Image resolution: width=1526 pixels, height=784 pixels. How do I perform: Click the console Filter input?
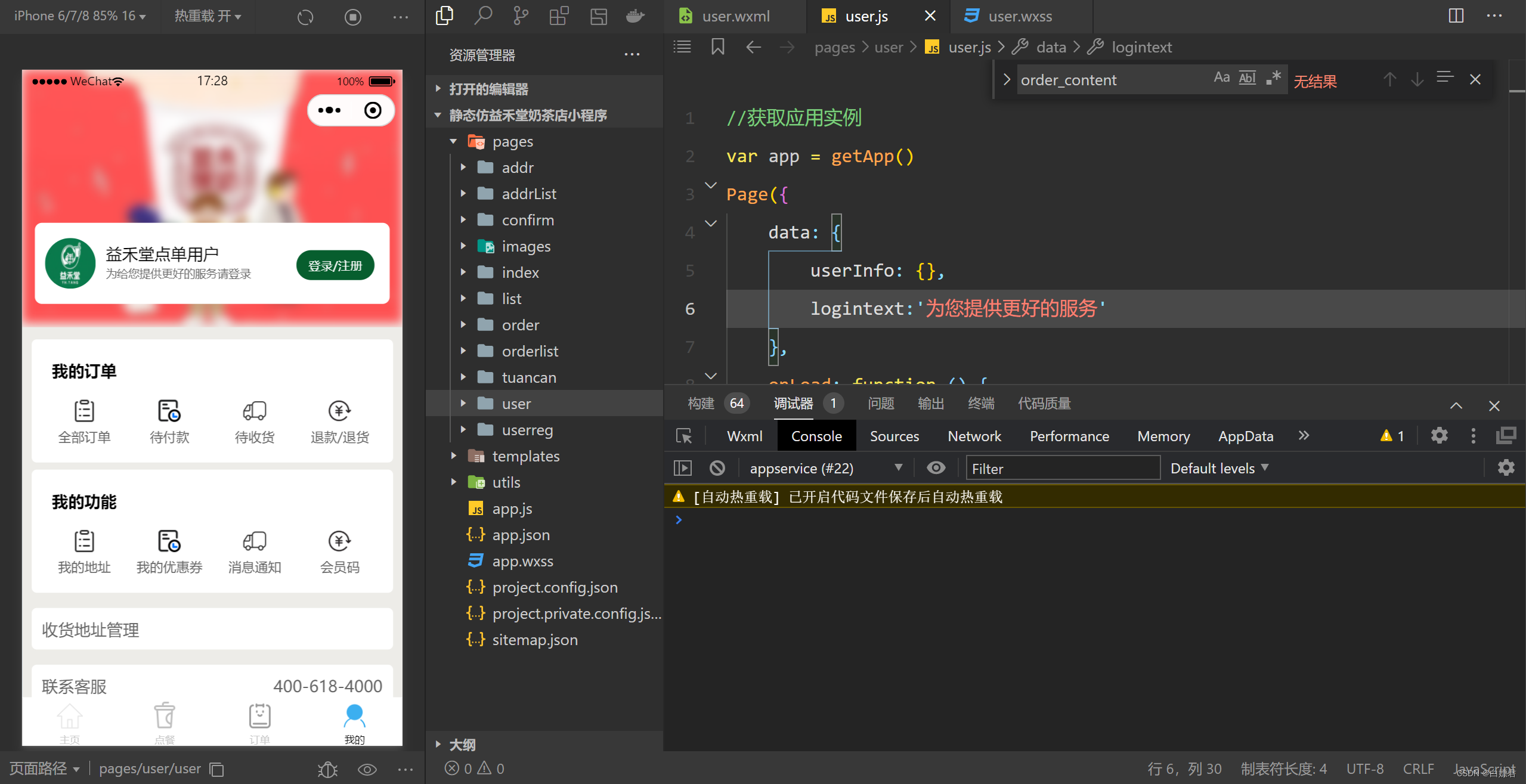pos(1063,468)
